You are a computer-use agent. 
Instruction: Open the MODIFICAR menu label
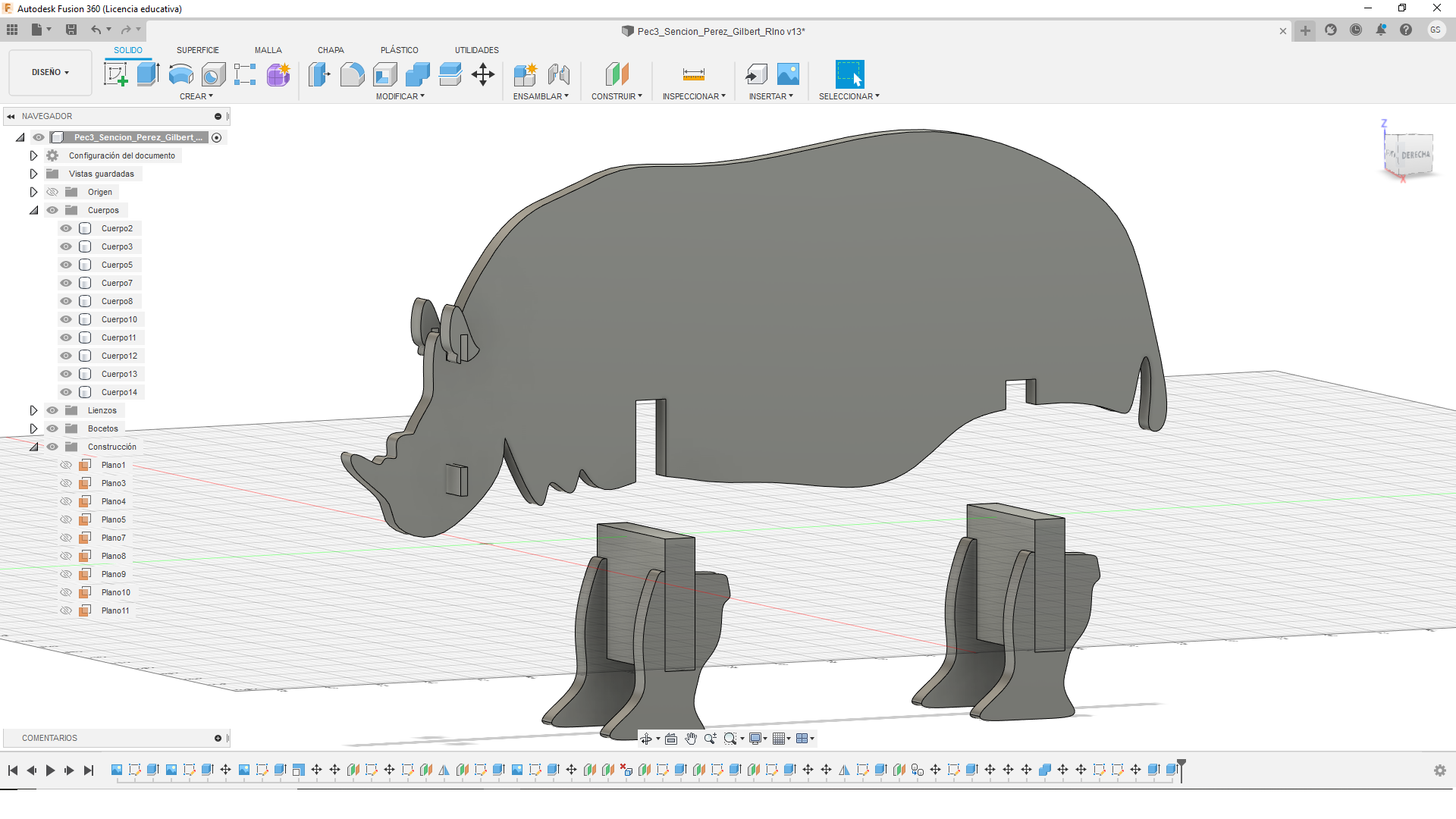(x=400, y=96)
